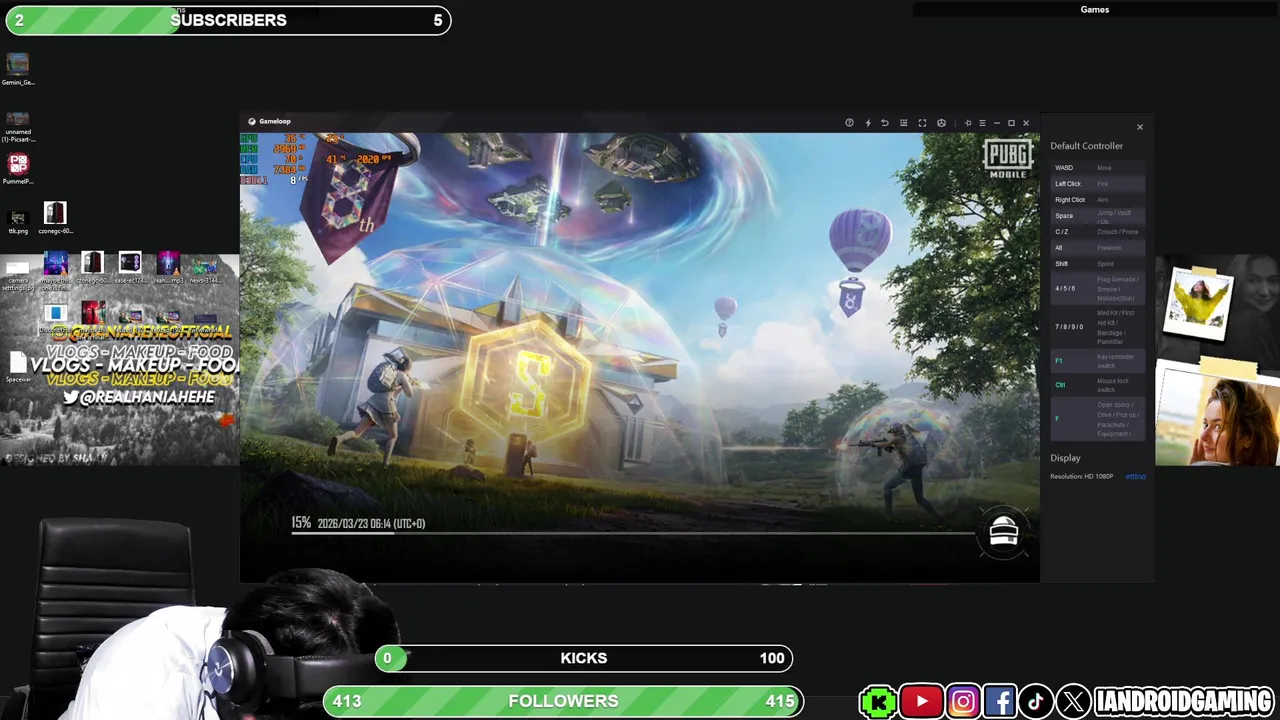Click the rotate back arrow icon in Gameloop
The height and width of the screenshot is (720, 1280).
(885, 123)
